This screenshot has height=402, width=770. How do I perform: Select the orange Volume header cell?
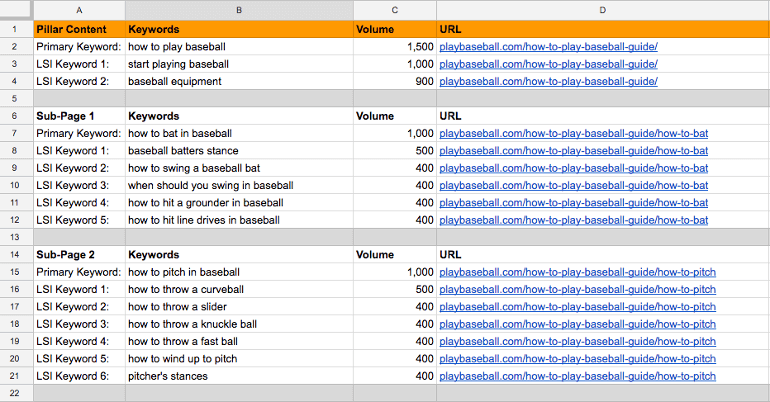coord(395,29)
